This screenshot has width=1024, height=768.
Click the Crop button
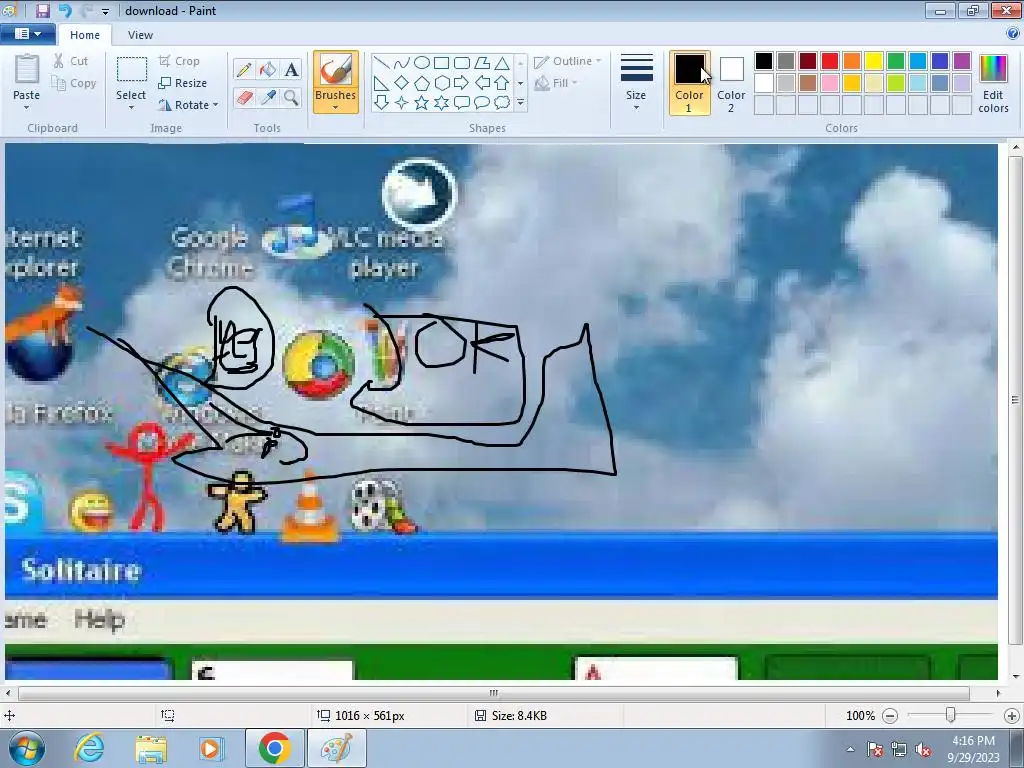point(179,61)
